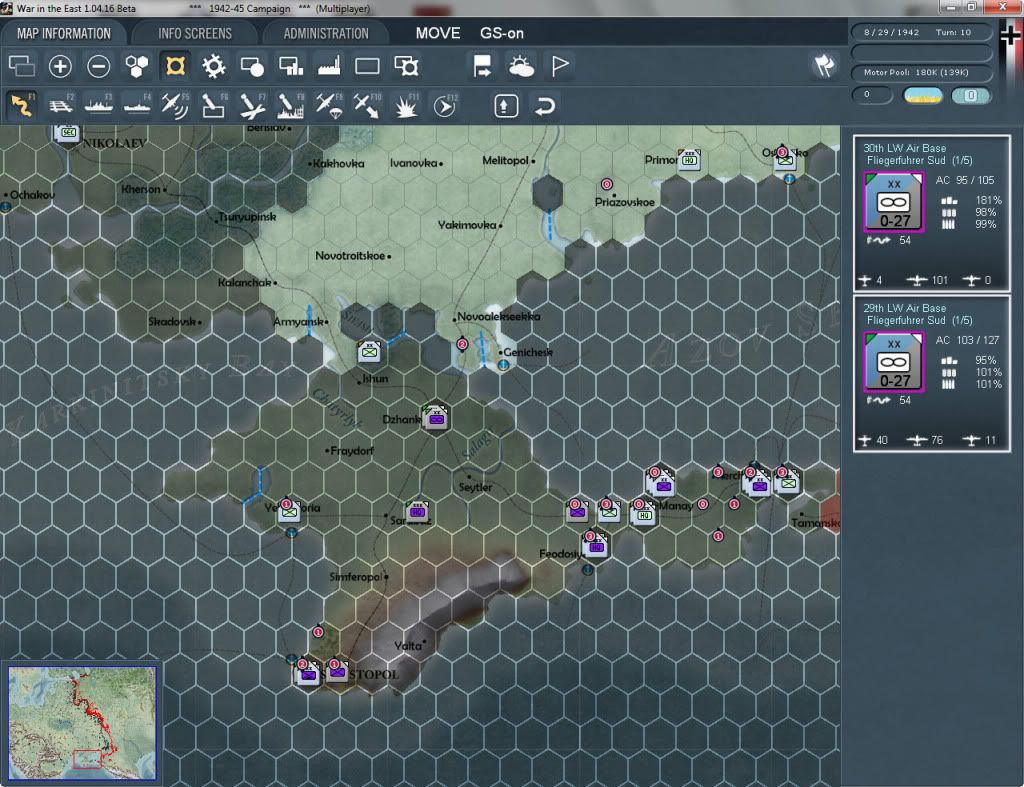Click the boxed up-arrow icon
This screenshot has height=787, width=1024.
506,105
